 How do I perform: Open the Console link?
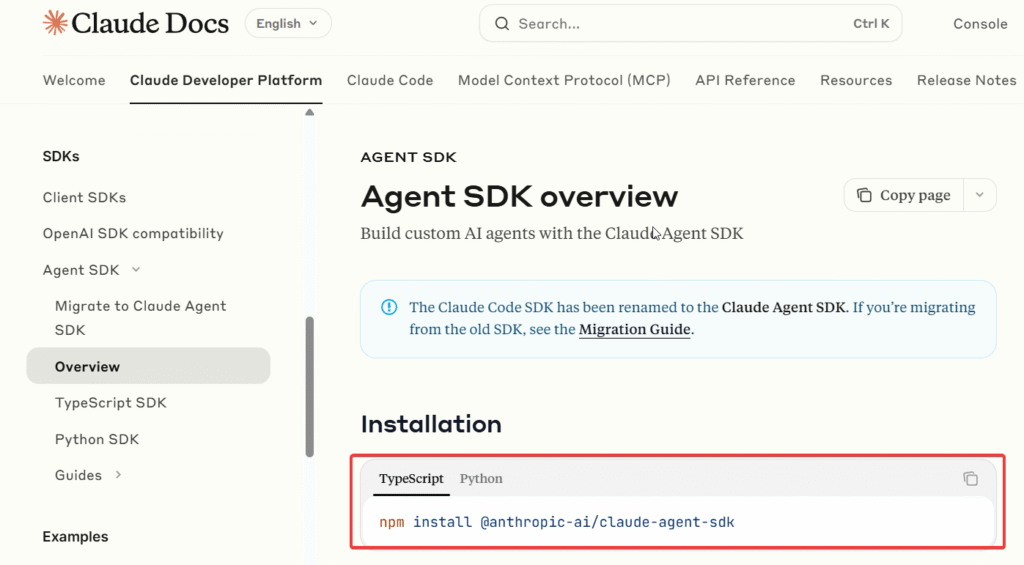(980, 24)
